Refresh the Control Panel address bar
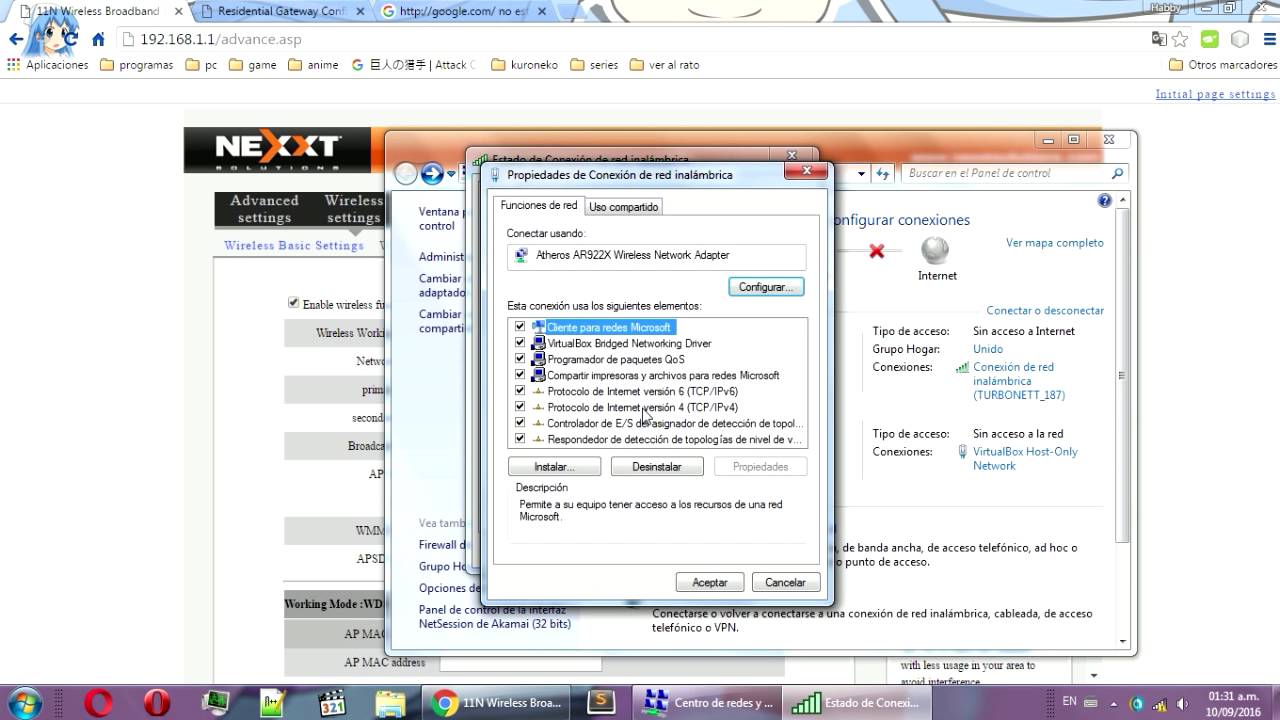The image size is (1280, 720). click(883, 173)
